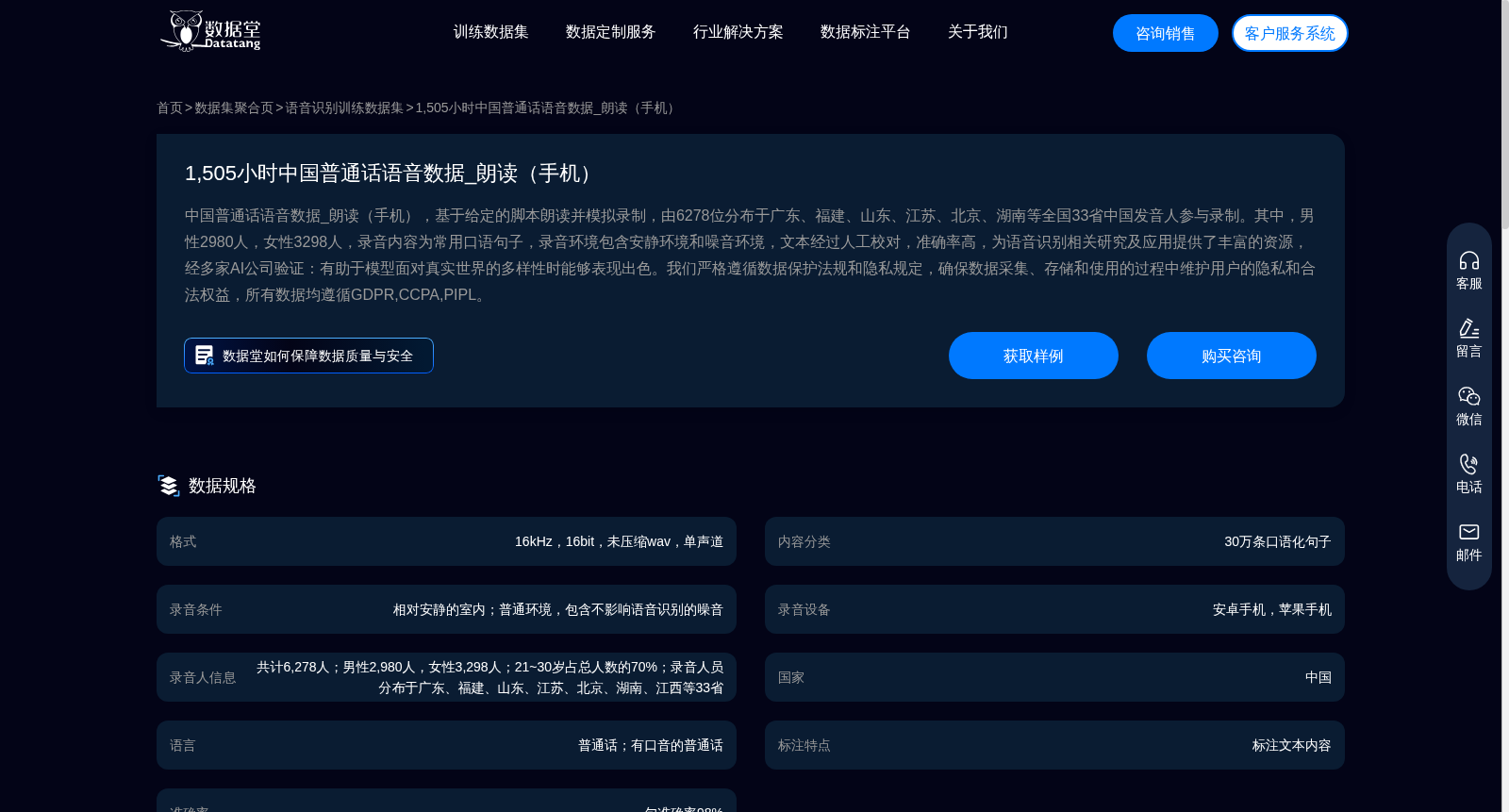Click value 安卓手机，苹果手机

1271,609
